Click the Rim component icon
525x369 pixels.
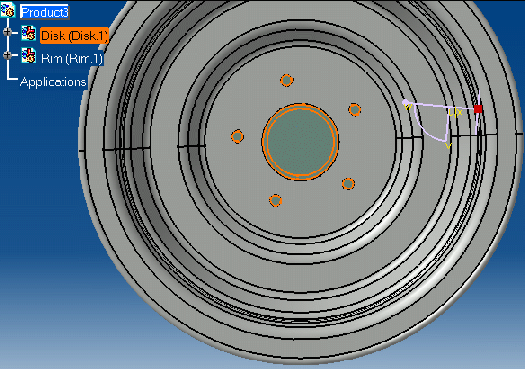pos(29,56)
